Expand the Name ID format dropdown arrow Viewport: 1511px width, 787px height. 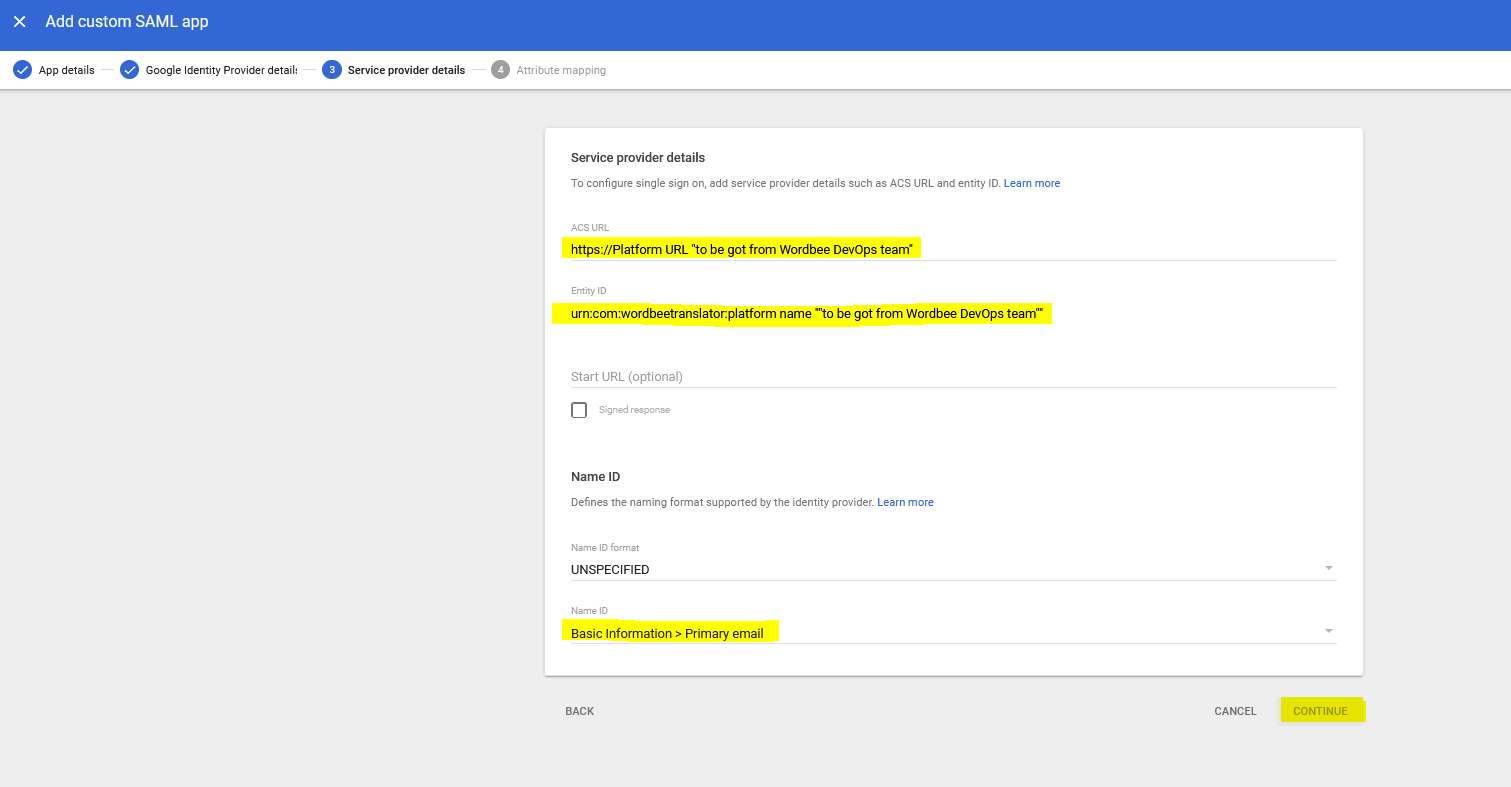1328,568
